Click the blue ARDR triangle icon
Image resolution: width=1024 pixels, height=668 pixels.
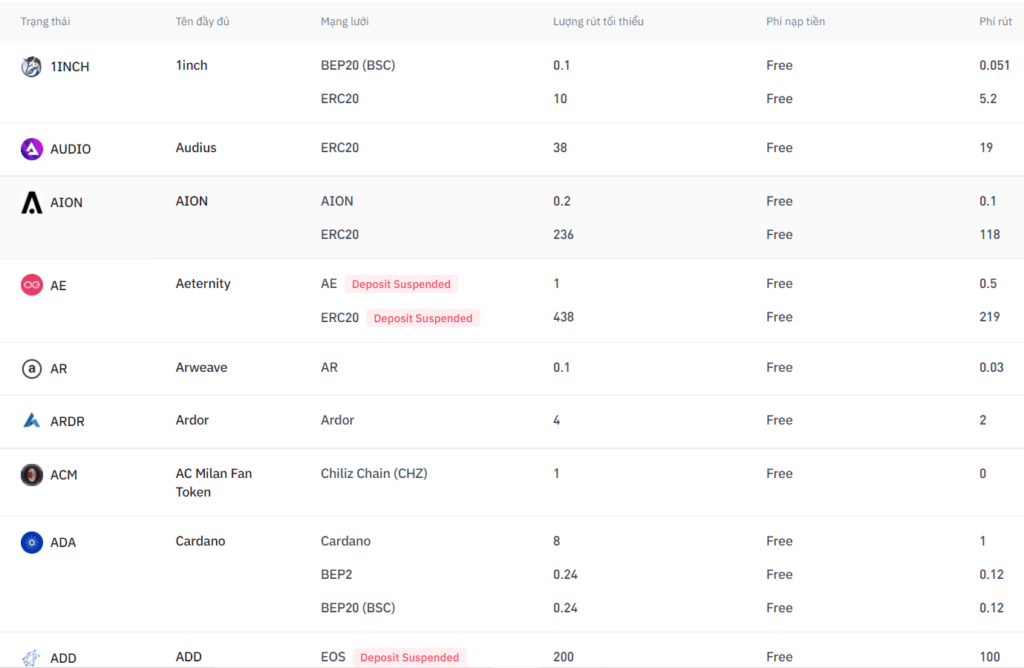pos(32,421)
